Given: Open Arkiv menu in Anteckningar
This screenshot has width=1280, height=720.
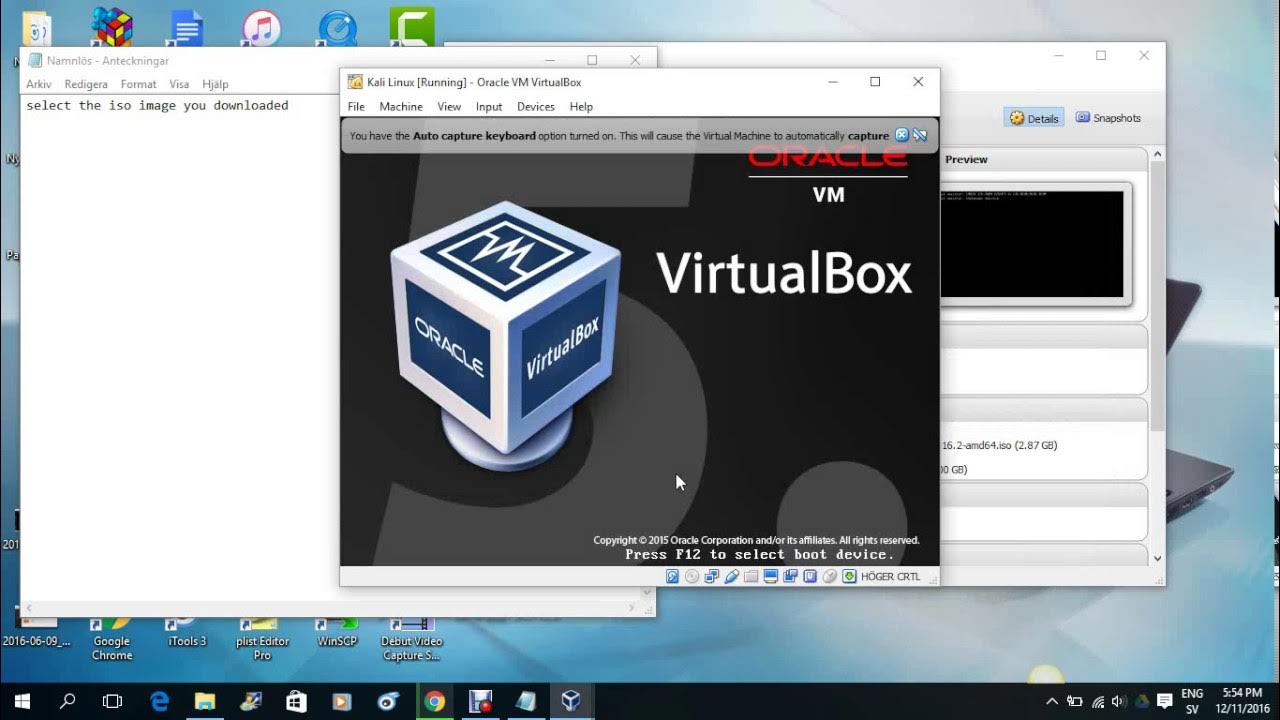Looking at the screenshot, I should tap(39, 84).
